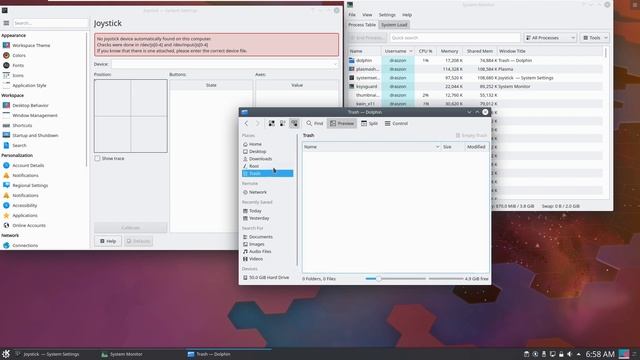The image size is (640, 360).
Task: Click the System Settings search field
Action: (51, 23)
